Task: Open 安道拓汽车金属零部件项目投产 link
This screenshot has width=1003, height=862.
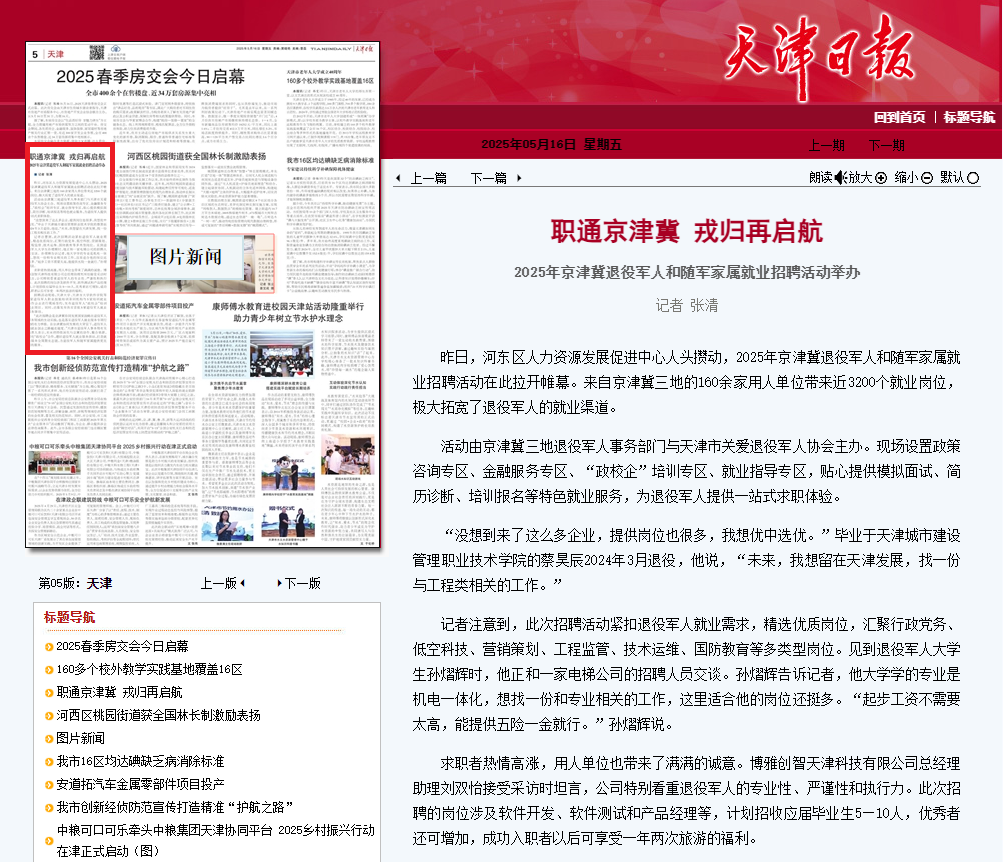Action: click(x=140, y=785)
